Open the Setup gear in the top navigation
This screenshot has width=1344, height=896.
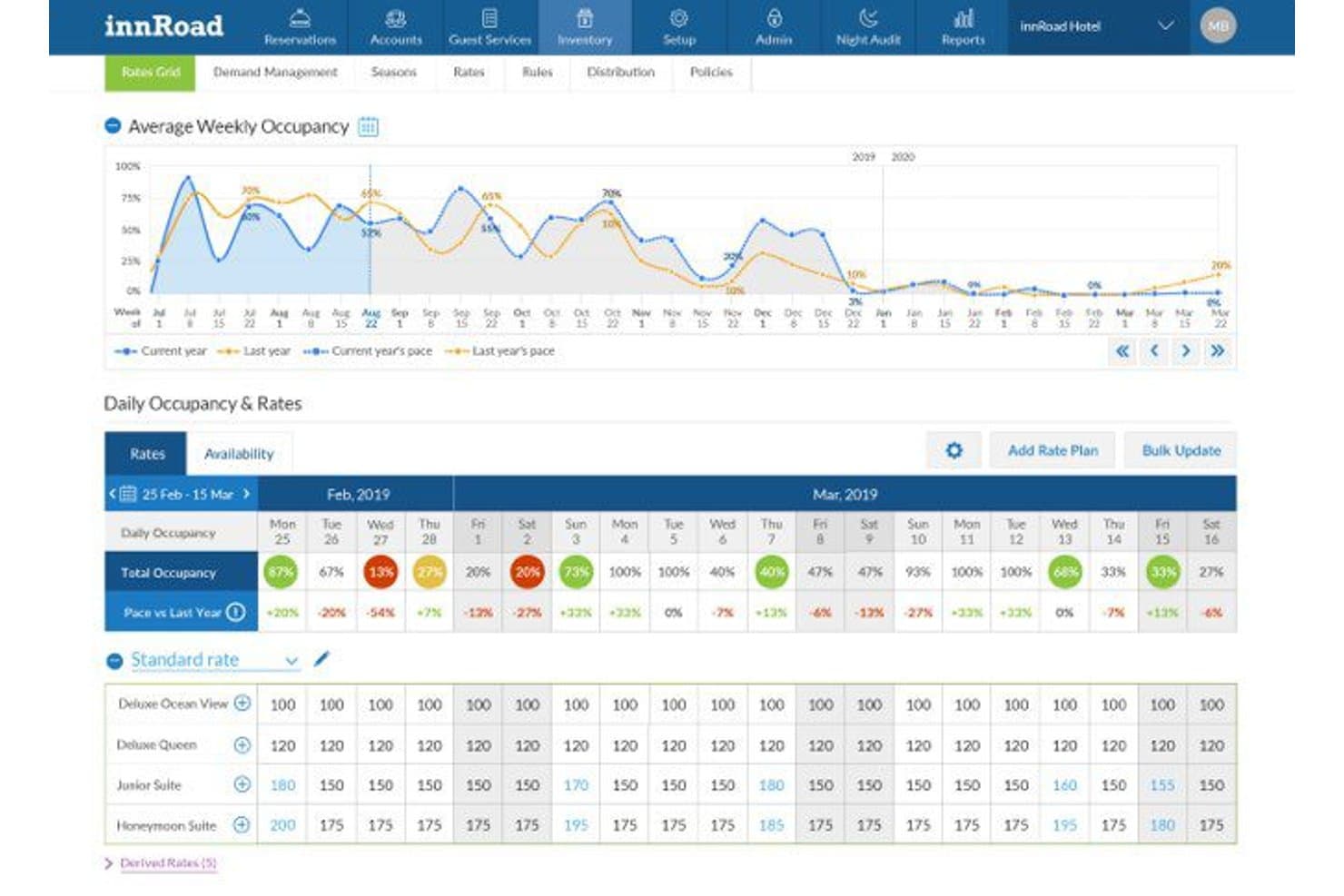point(679,27)
